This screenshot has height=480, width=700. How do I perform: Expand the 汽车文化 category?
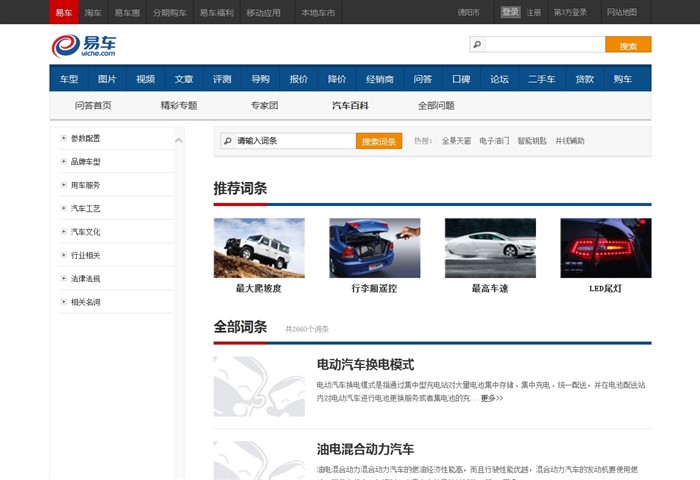pos(63,232)
